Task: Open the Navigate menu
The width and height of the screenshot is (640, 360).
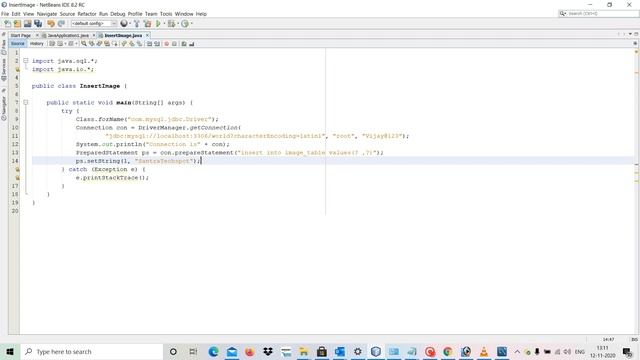Action: coord(47,14)
